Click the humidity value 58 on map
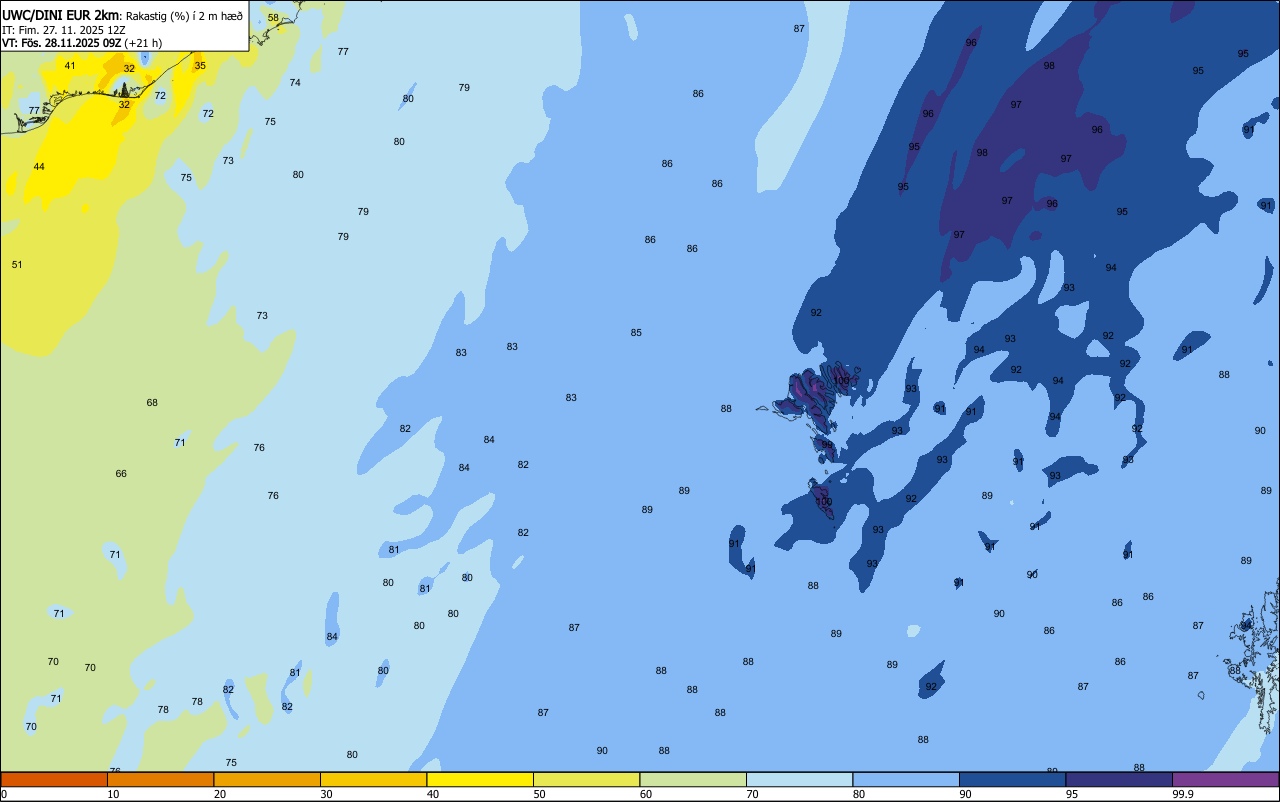1280x802 pixels. (x=273, y=18)
